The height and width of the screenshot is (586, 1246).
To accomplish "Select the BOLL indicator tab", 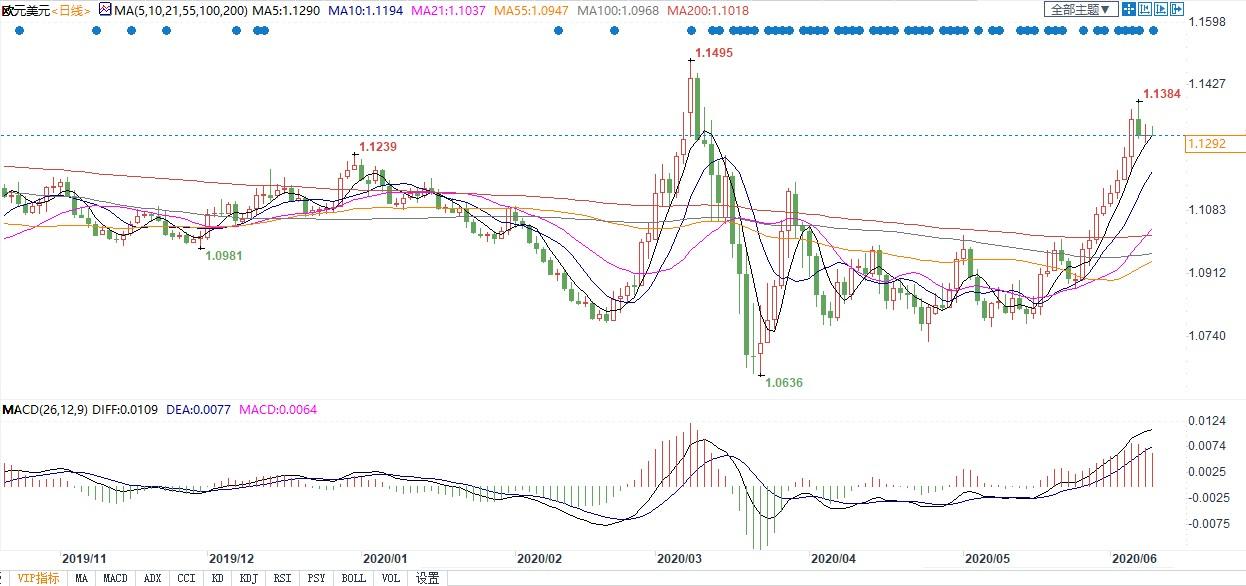I will pyautogui.click(x=353, y=578).
